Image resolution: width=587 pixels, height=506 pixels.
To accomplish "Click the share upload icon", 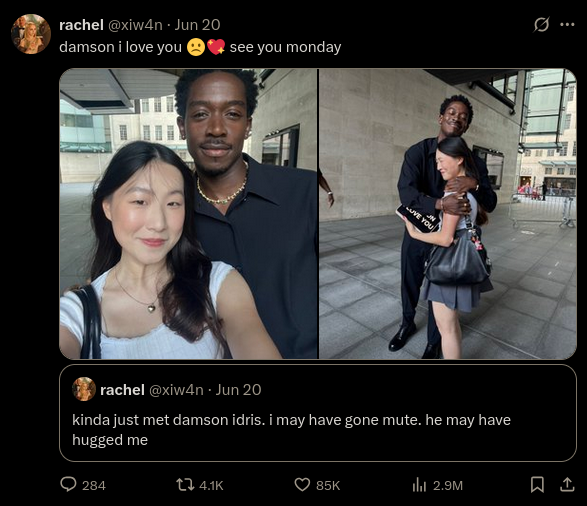I will coord(567,485).
